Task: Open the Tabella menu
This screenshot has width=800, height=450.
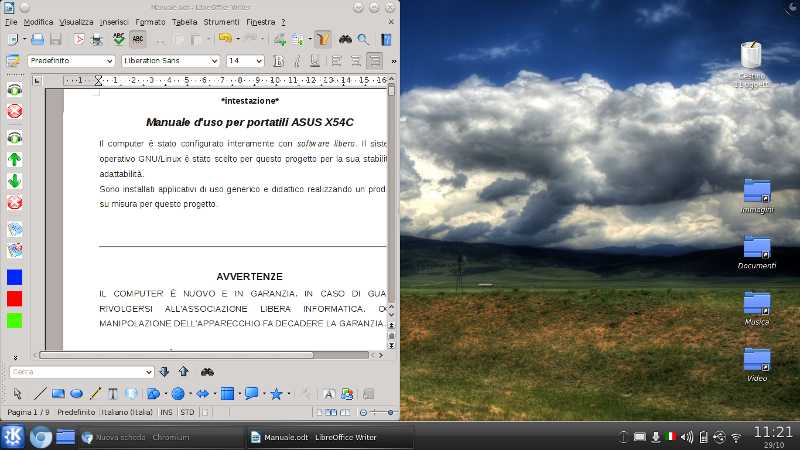Action: coord(185,22)
